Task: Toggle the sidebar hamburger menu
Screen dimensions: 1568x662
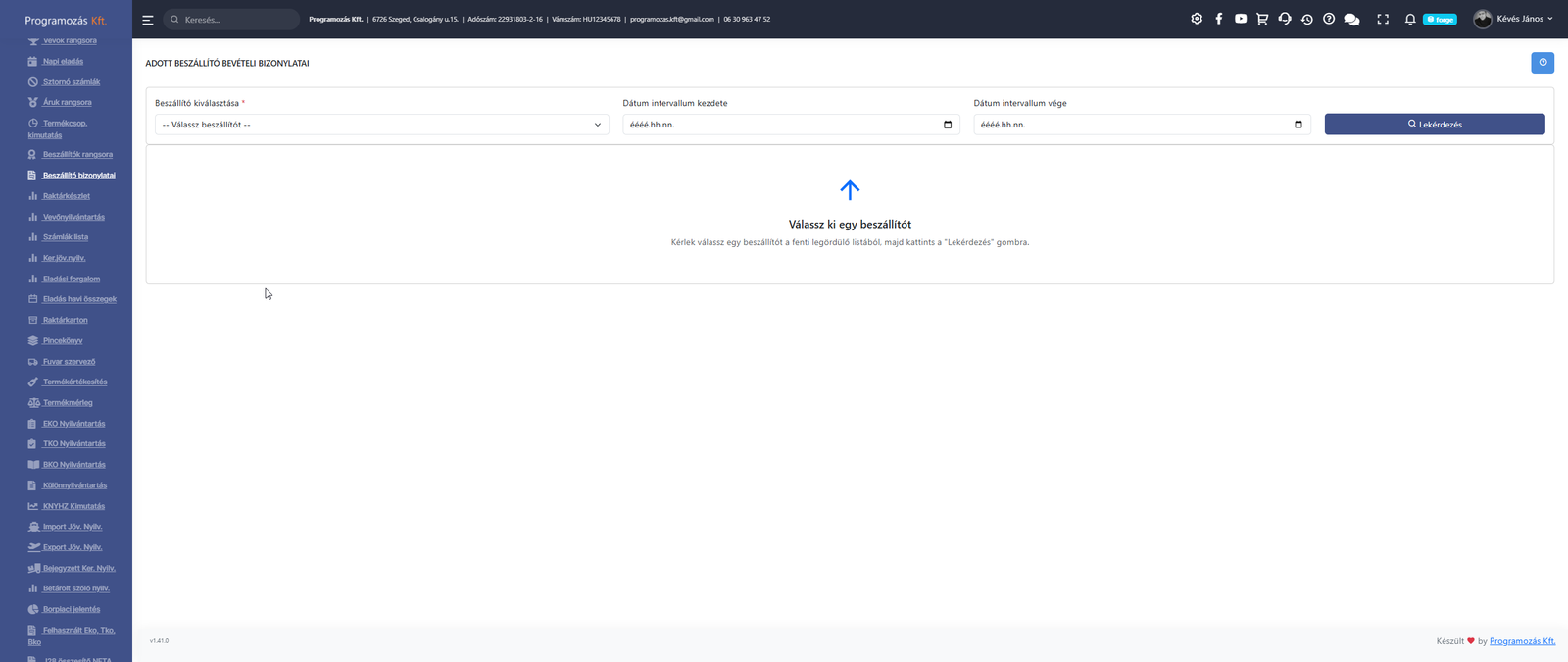Action: [x=148, y=20]
